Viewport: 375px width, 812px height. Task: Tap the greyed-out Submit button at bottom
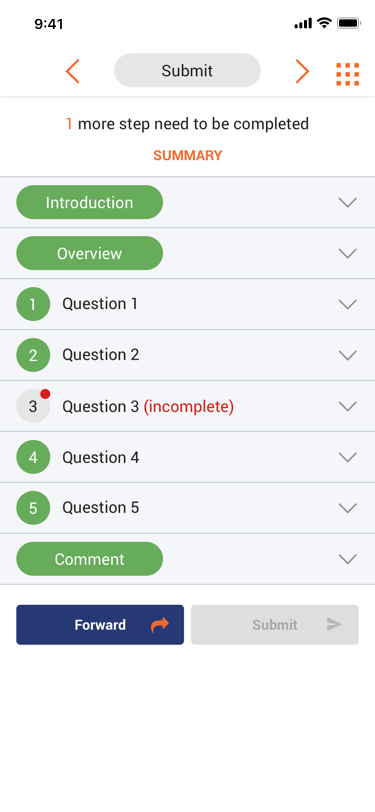275,625
